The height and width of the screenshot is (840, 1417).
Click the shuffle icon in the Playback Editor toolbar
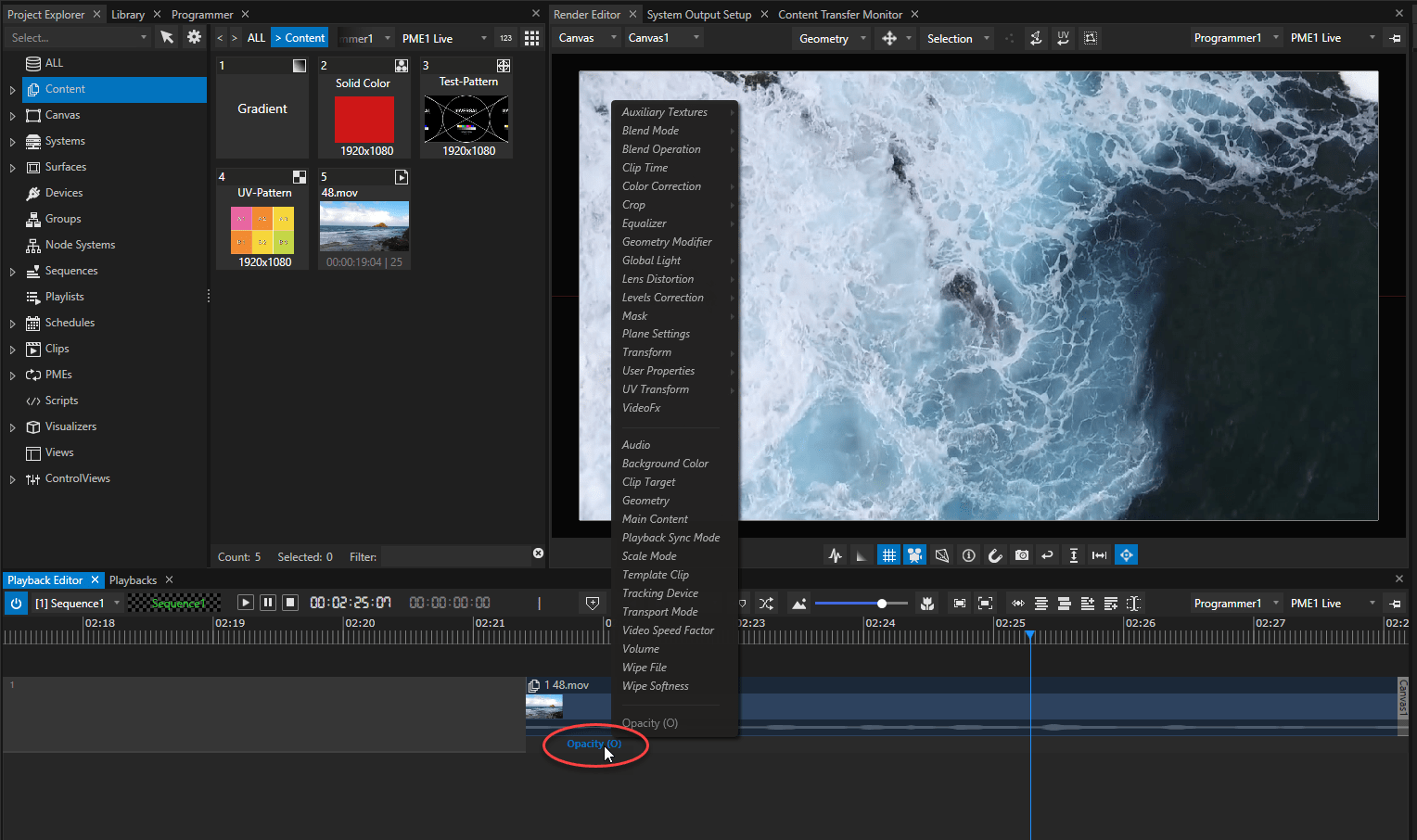[x=767, y=603]
